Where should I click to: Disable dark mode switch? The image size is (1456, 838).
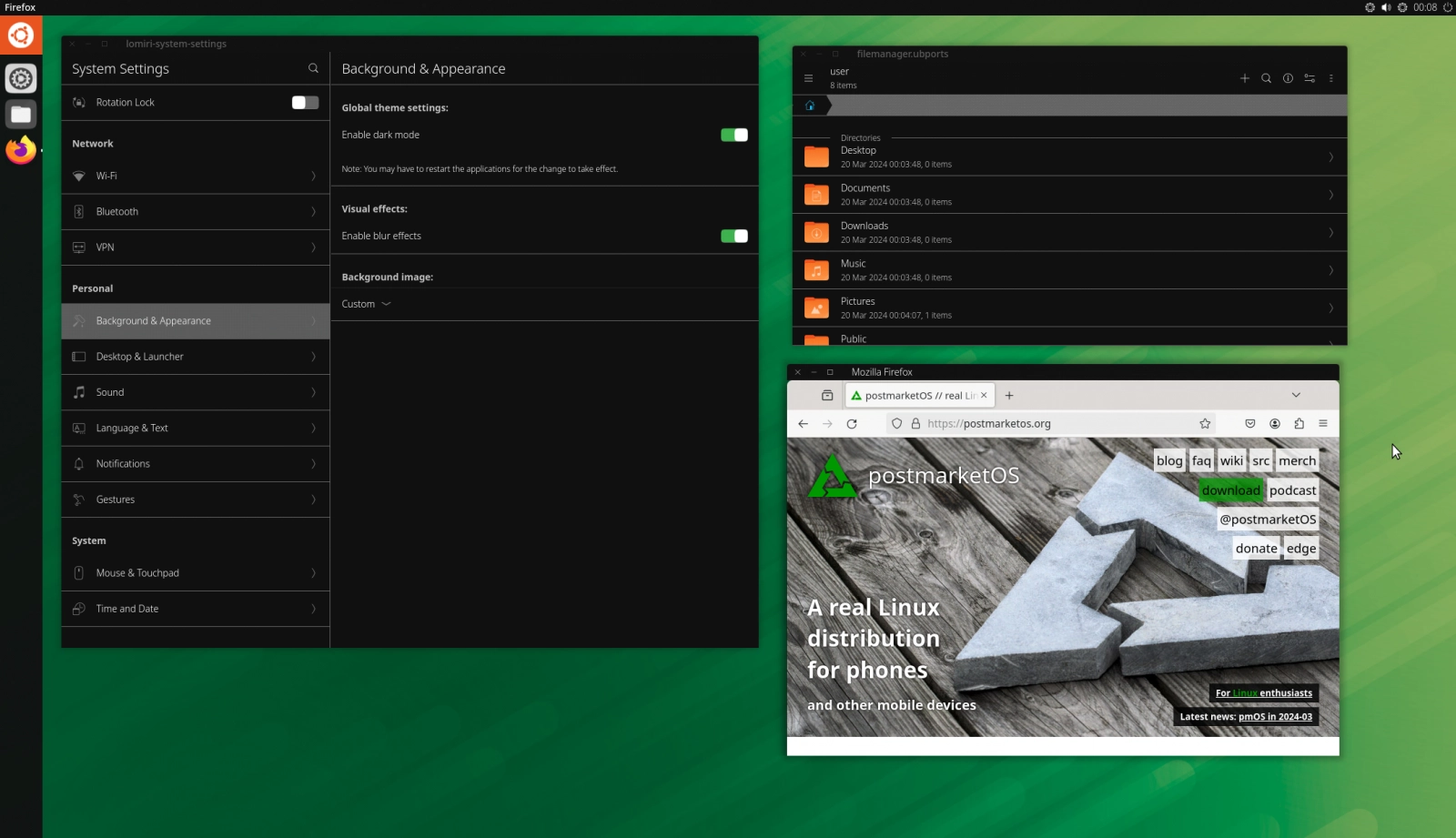click(734, 135)
